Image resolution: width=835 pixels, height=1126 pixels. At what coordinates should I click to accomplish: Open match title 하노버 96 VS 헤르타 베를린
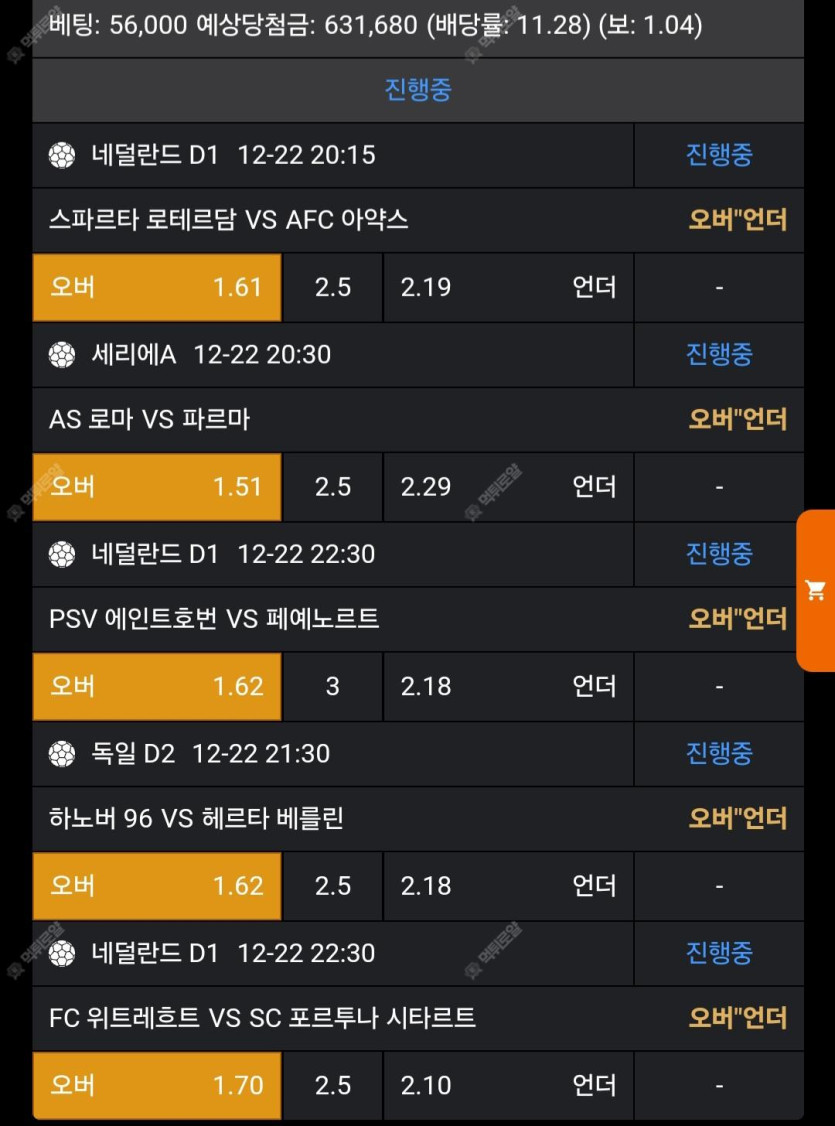[x=197, y=818]
